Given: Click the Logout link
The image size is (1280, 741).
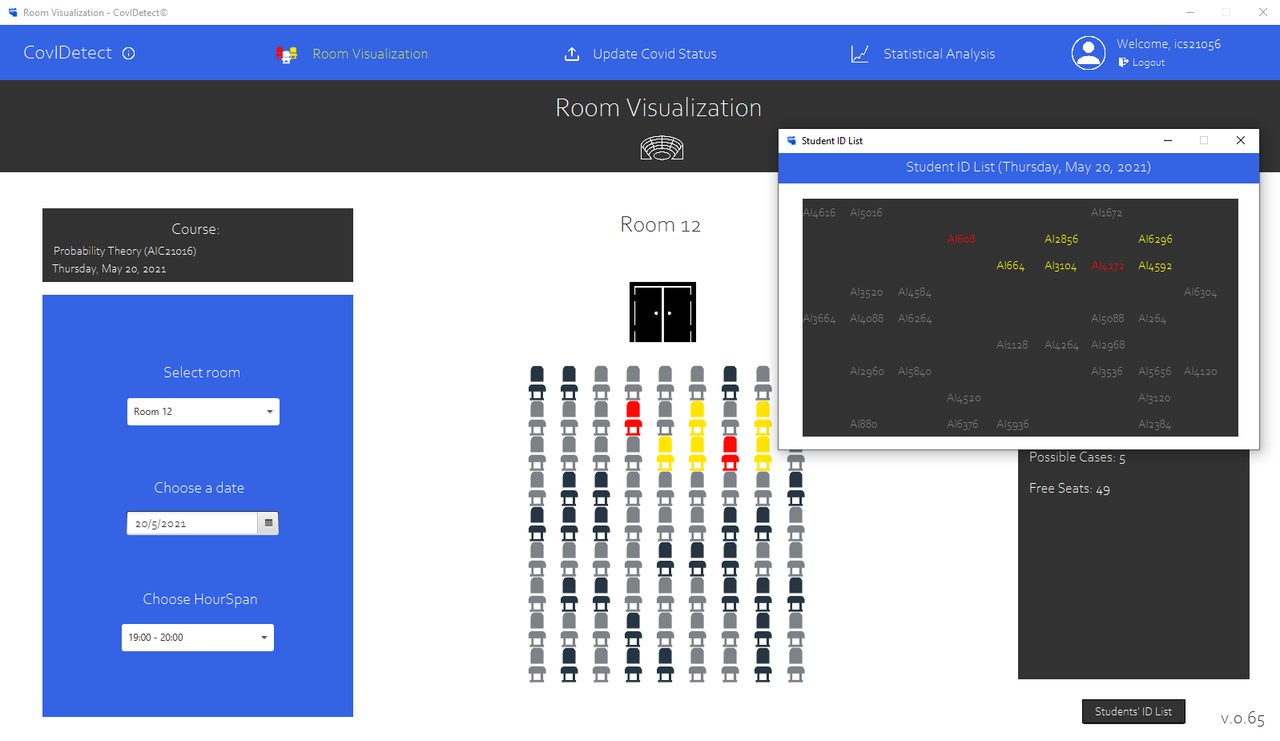Looking at the screenshot, I should coord(1148,62).
